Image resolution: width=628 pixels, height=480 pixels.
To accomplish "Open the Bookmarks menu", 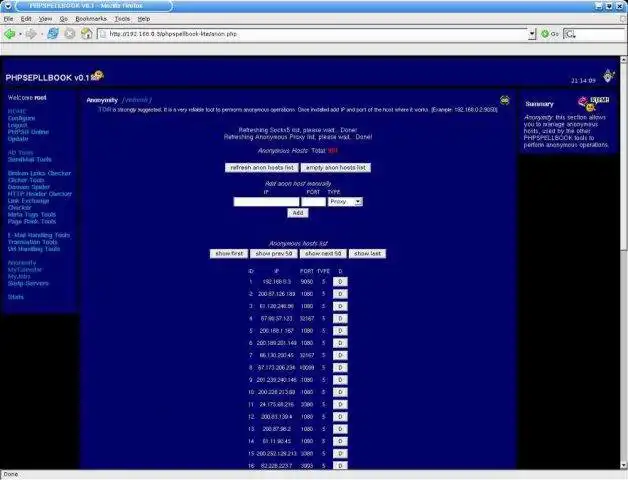I will click(91, 19).
